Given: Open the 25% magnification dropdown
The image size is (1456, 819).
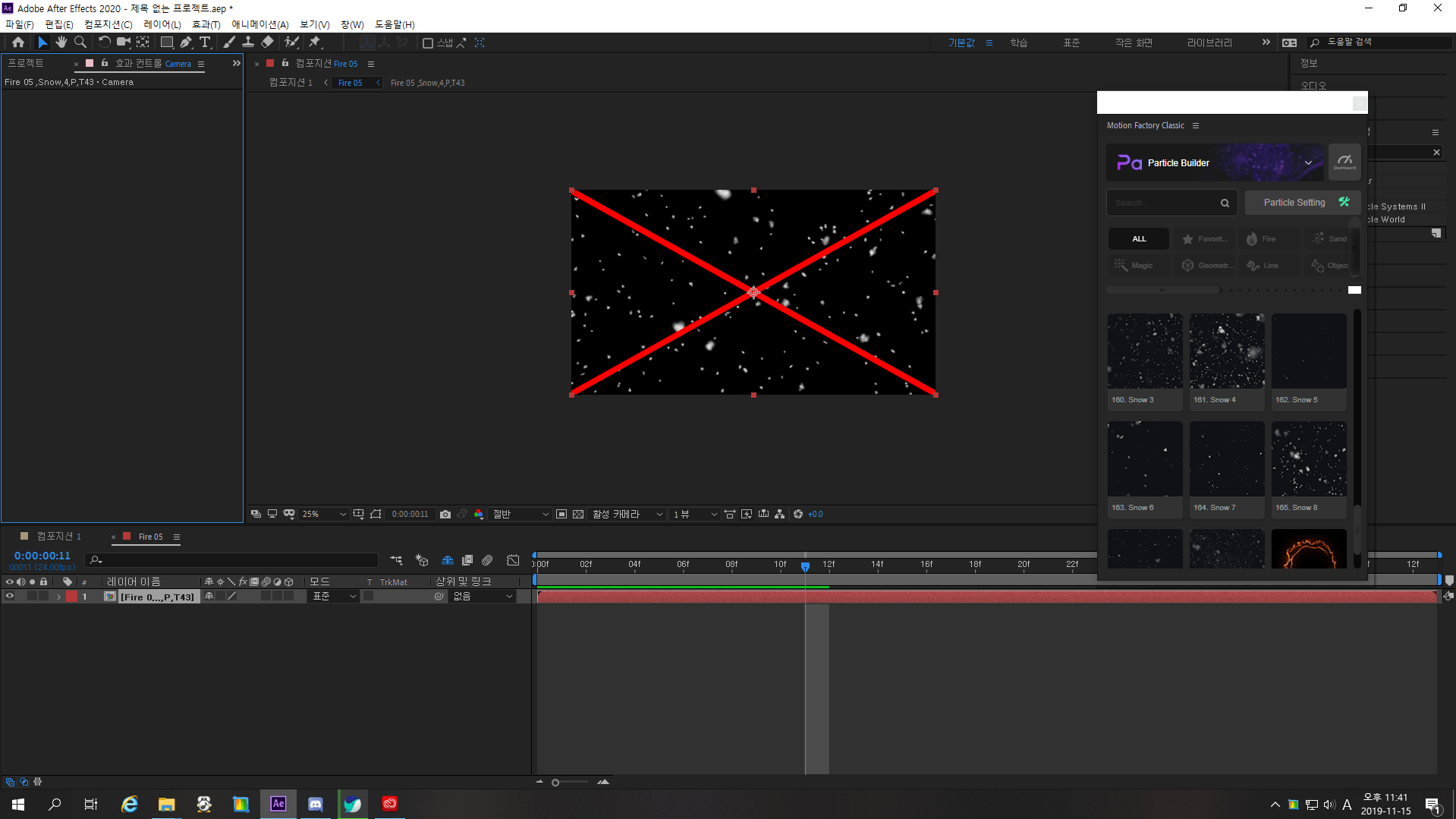Looking at the screenshot, I should click(x=322, y=514).
